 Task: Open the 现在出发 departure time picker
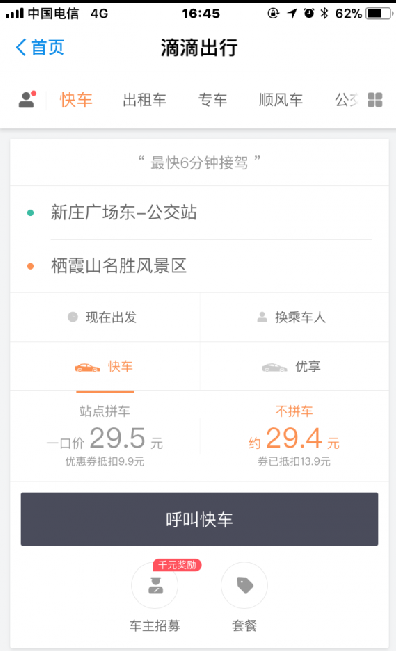coord(105,317)
